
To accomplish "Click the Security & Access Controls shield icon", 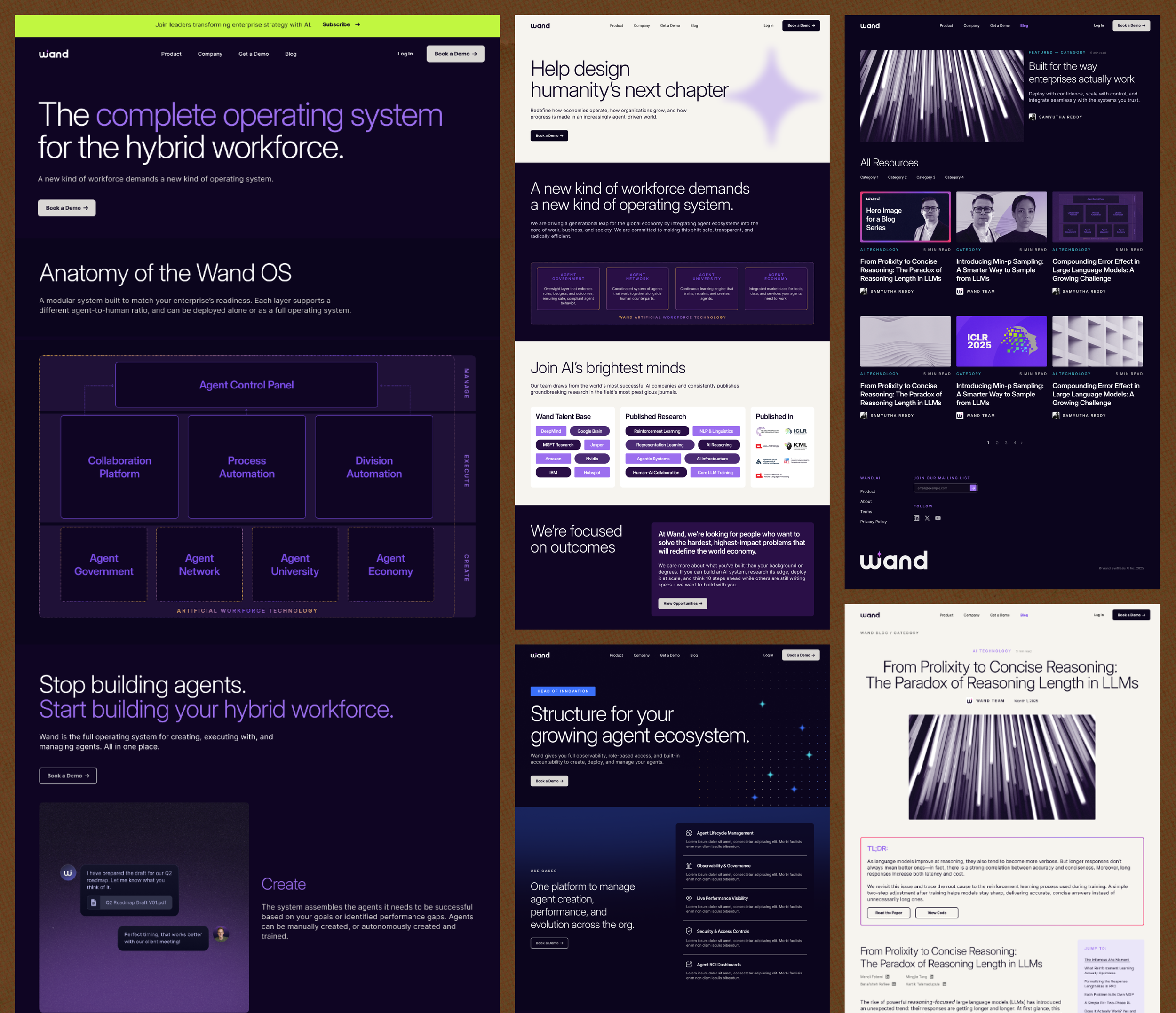I will [689, 931].
